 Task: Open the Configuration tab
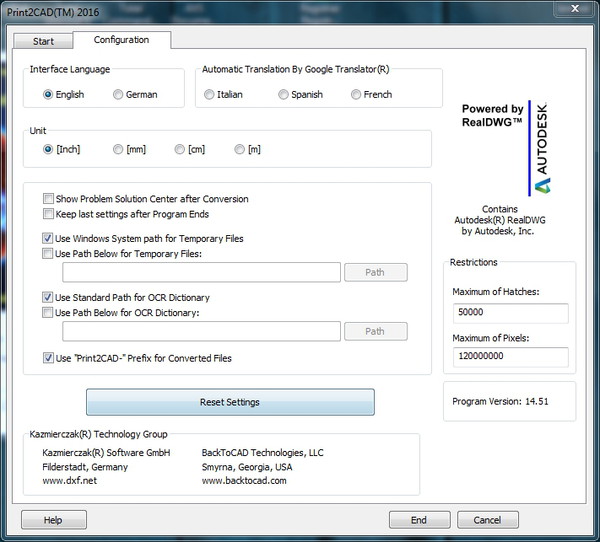click(122, 40)
